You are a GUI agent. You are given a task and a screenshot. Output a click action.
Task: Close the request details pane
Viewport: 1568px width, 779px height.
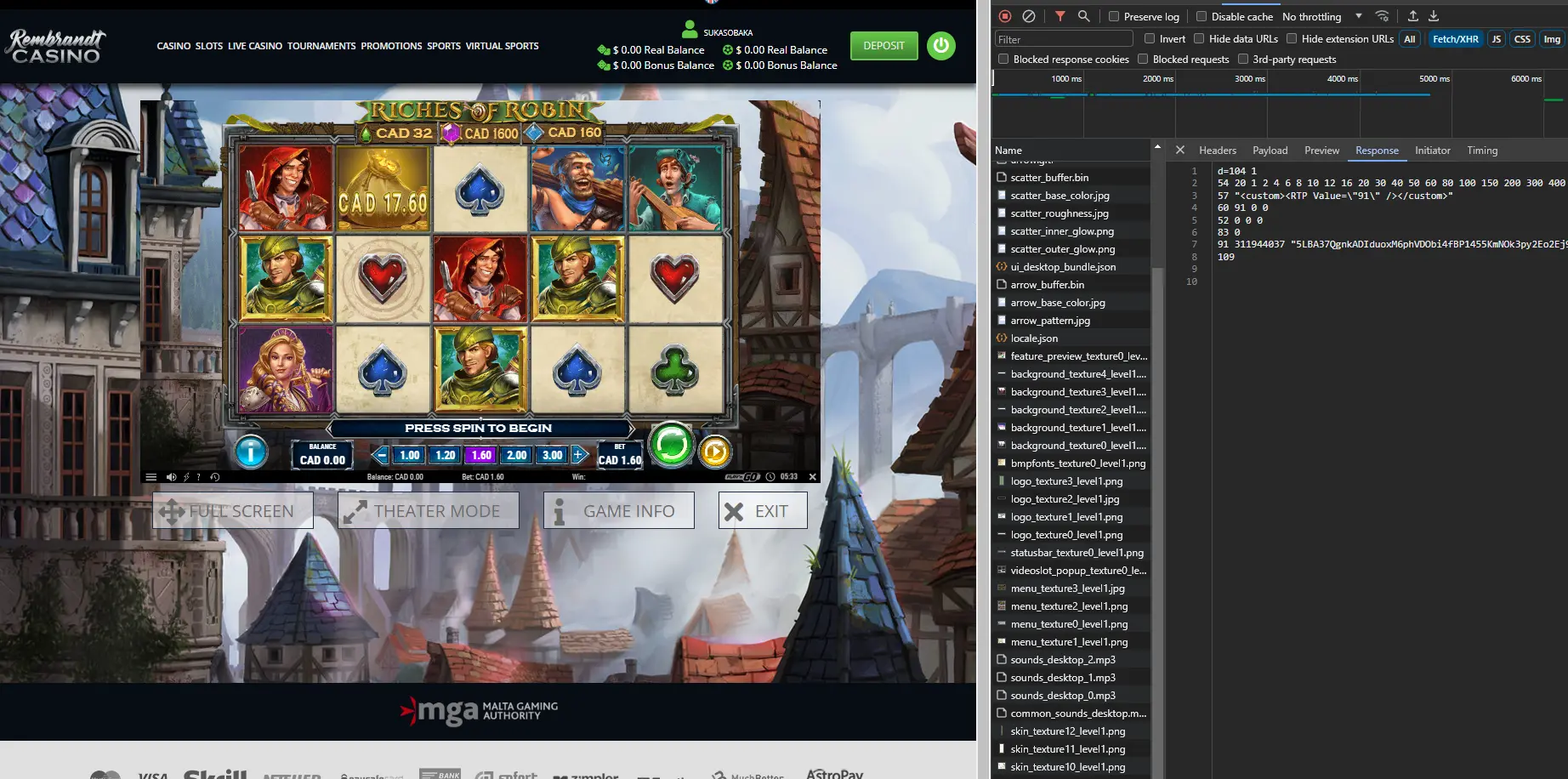click(x=1180, y=150)
